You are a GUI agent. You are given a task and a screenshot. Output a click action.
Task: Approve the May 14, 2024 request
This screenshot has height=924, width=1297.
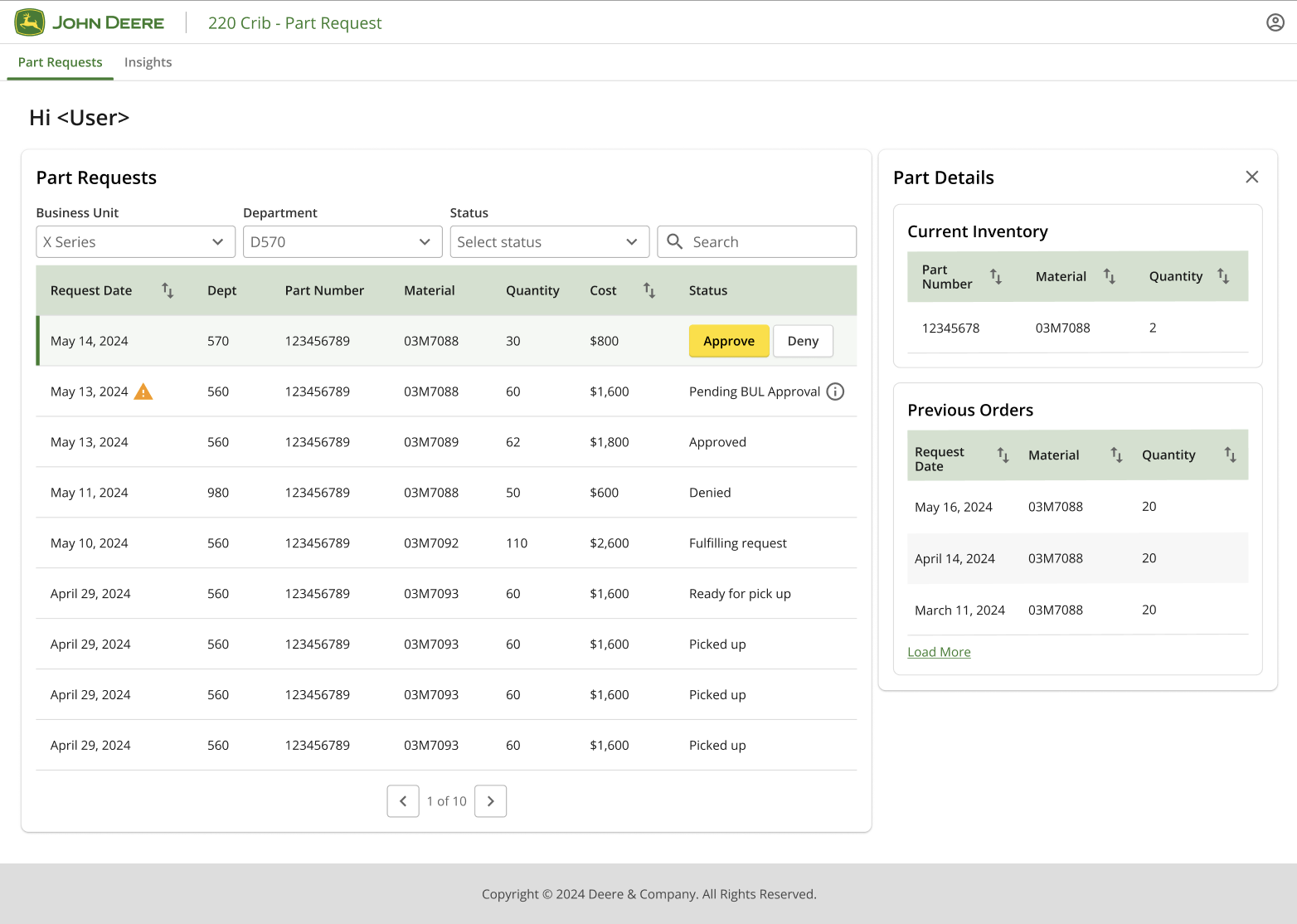pos(729,341)
